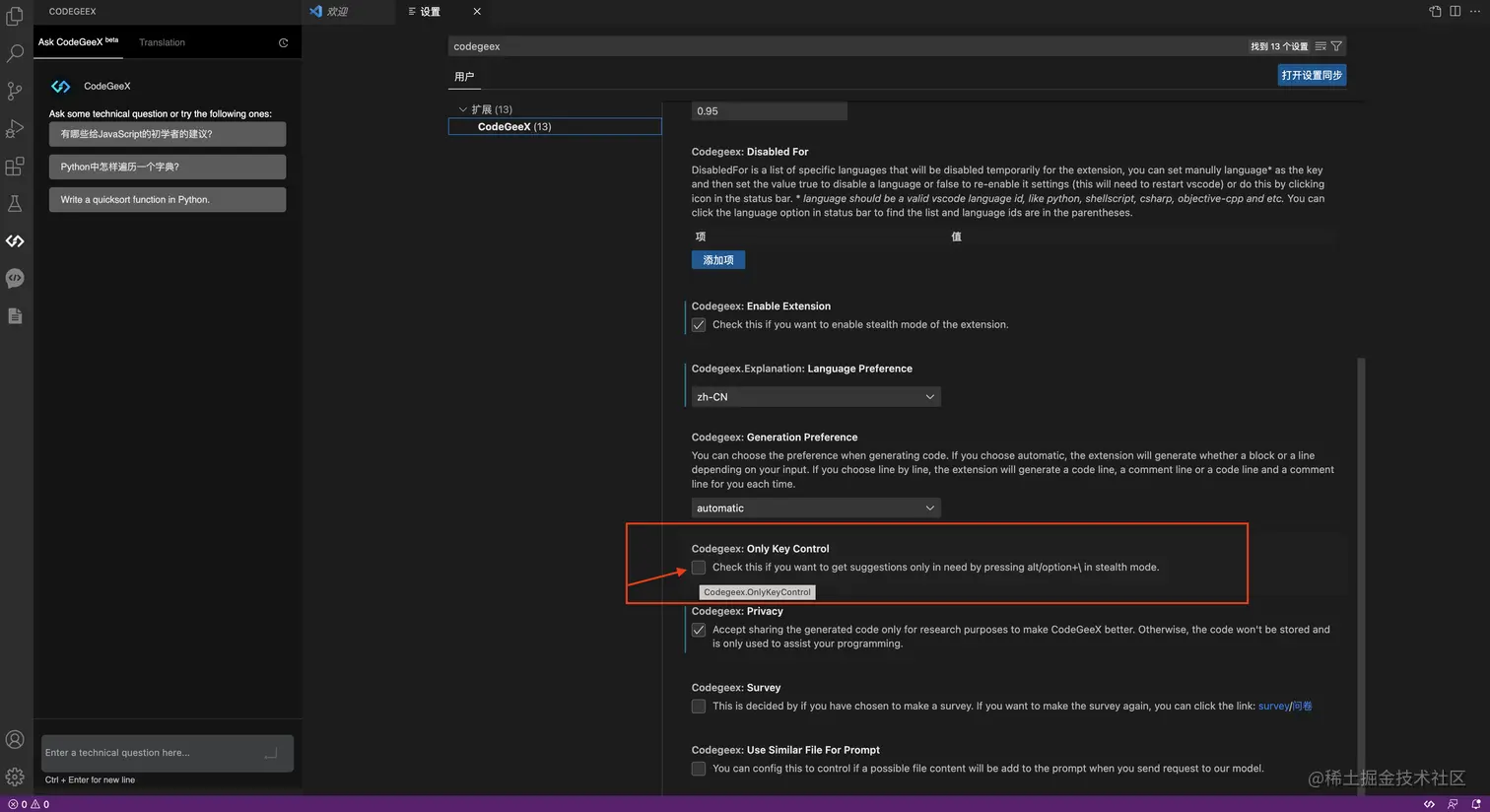Viewport: 1490px width, 812px height.
Task: Click the chat history clock icon
Action: tap(284, 42)
